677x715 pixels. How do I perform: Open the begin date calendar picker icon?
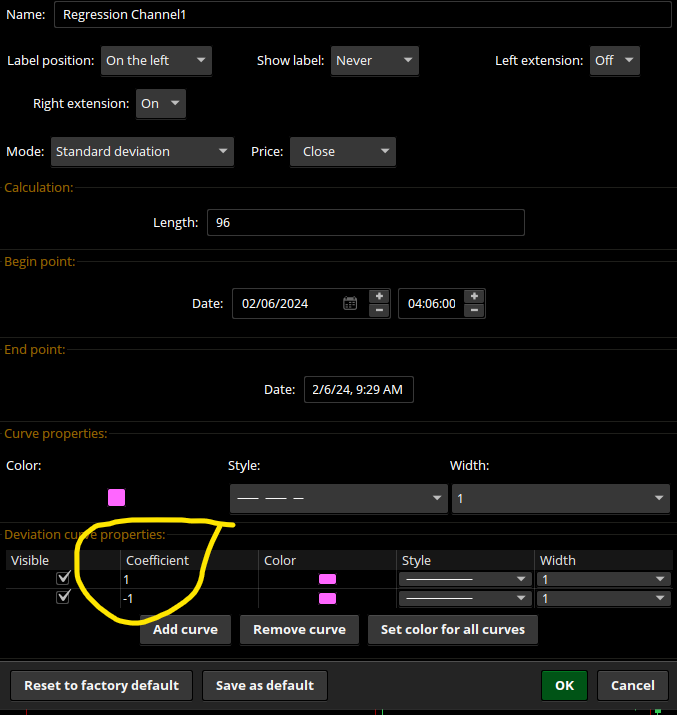coord(350,303)
